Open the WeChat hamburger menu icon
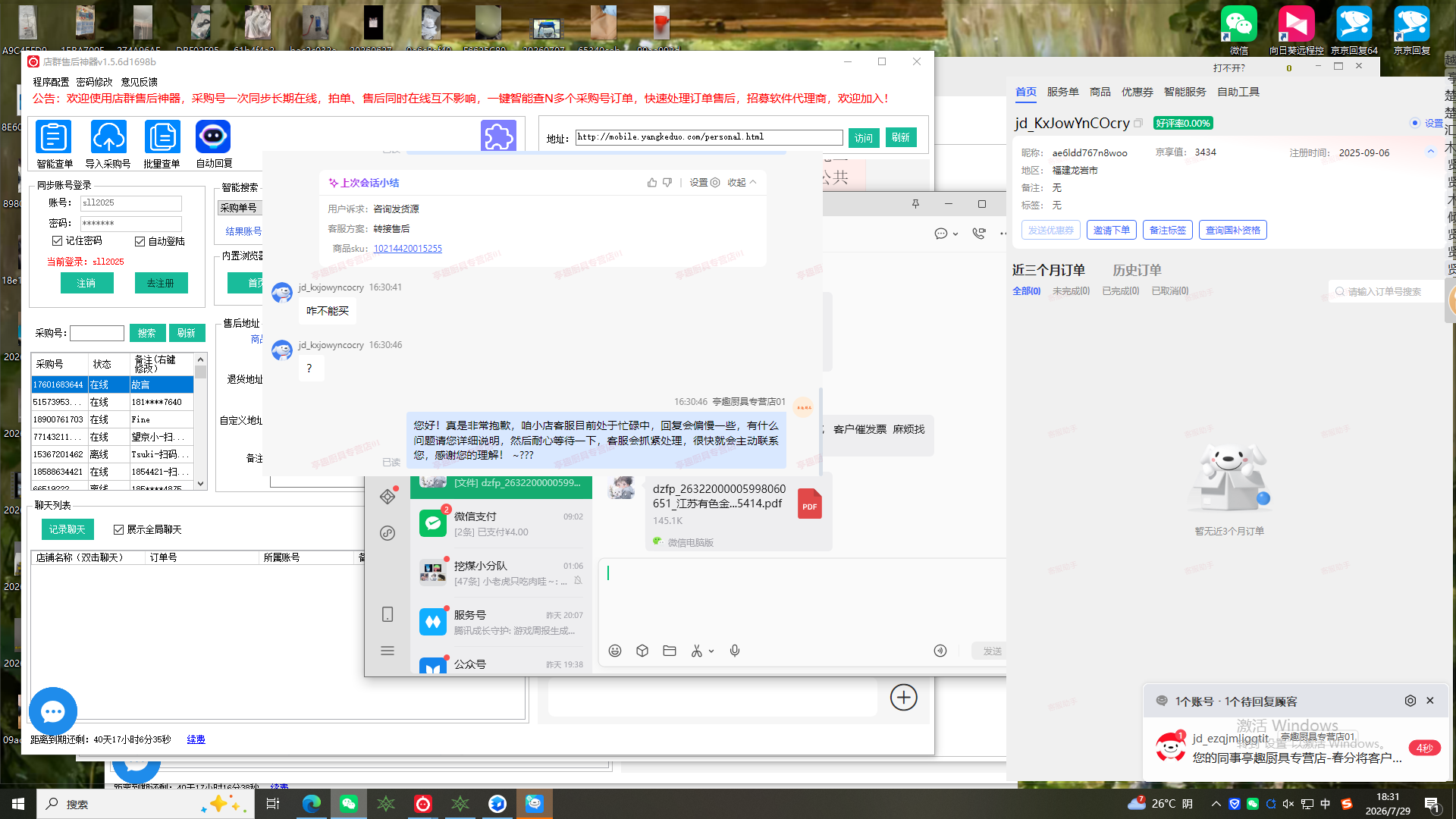 [388, 651]
